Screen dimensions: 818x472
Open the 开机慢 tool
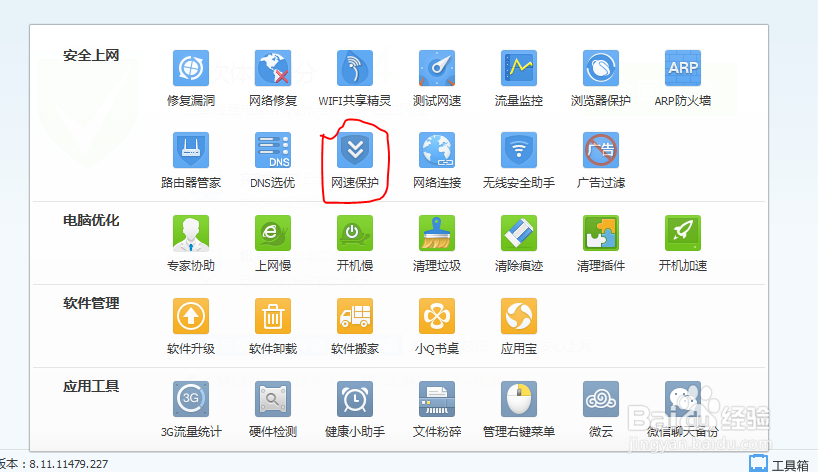click(x=355, y=233)
